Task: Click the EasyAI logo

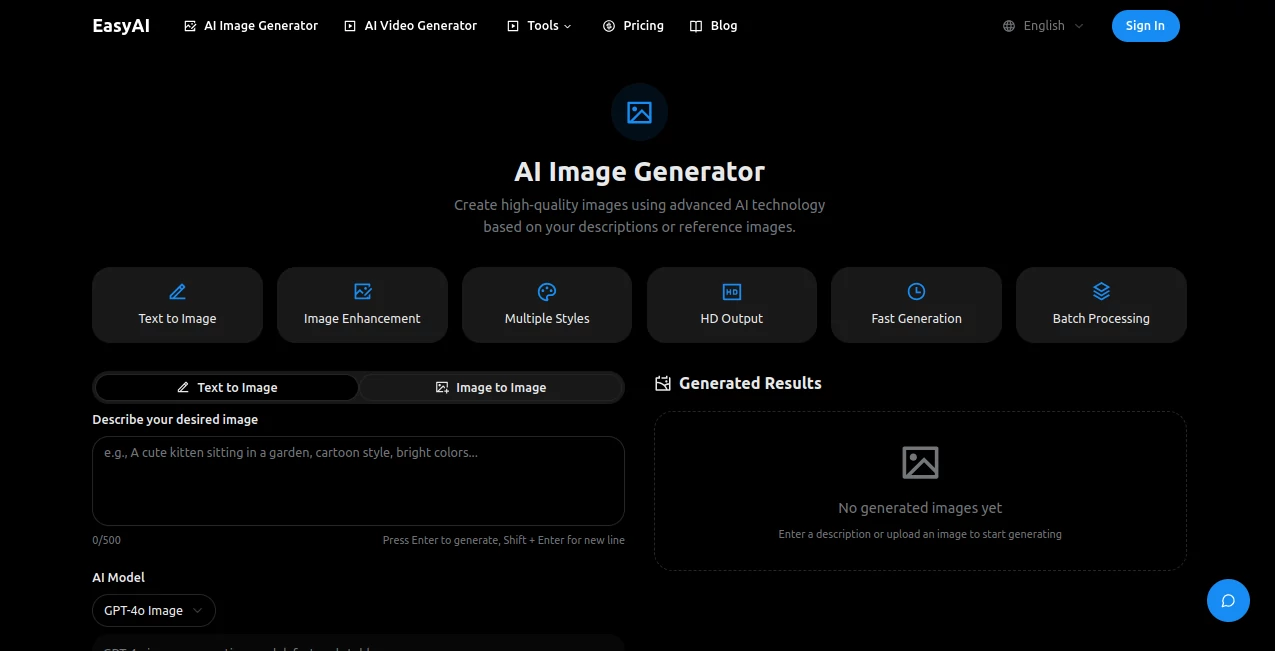Action: pyautogui.click(x=120, y=26)
